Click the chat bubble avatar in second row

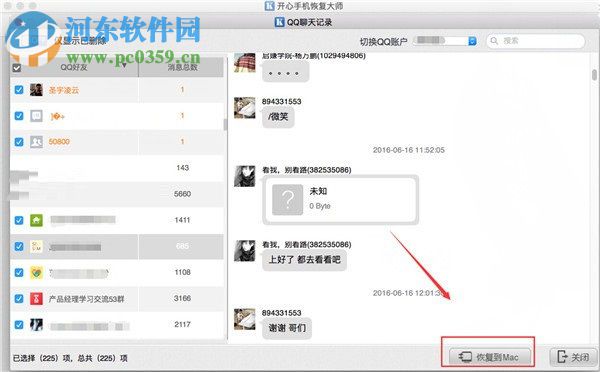pyautogui.click(x=36, y=116)
